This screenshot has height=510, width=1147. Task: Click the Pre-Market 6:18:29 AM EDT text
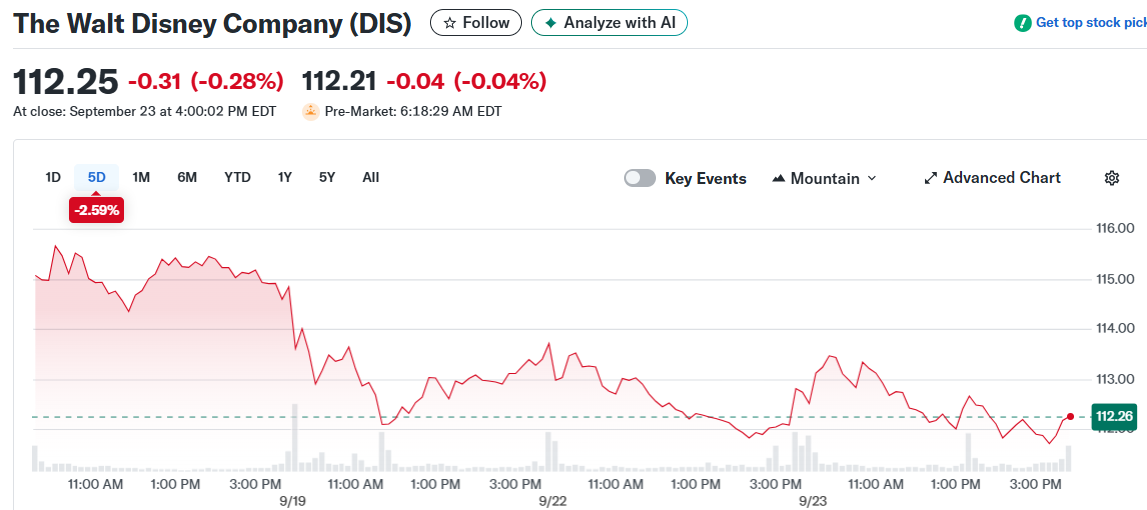[x=413, y=112]
